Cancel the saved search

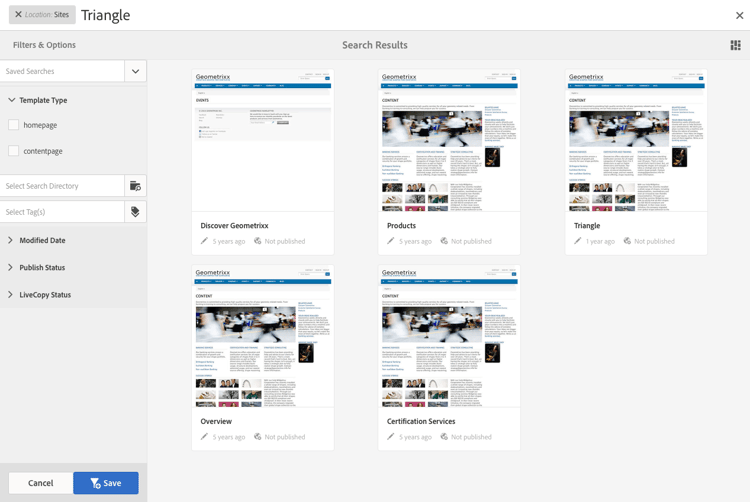[41, 483]
